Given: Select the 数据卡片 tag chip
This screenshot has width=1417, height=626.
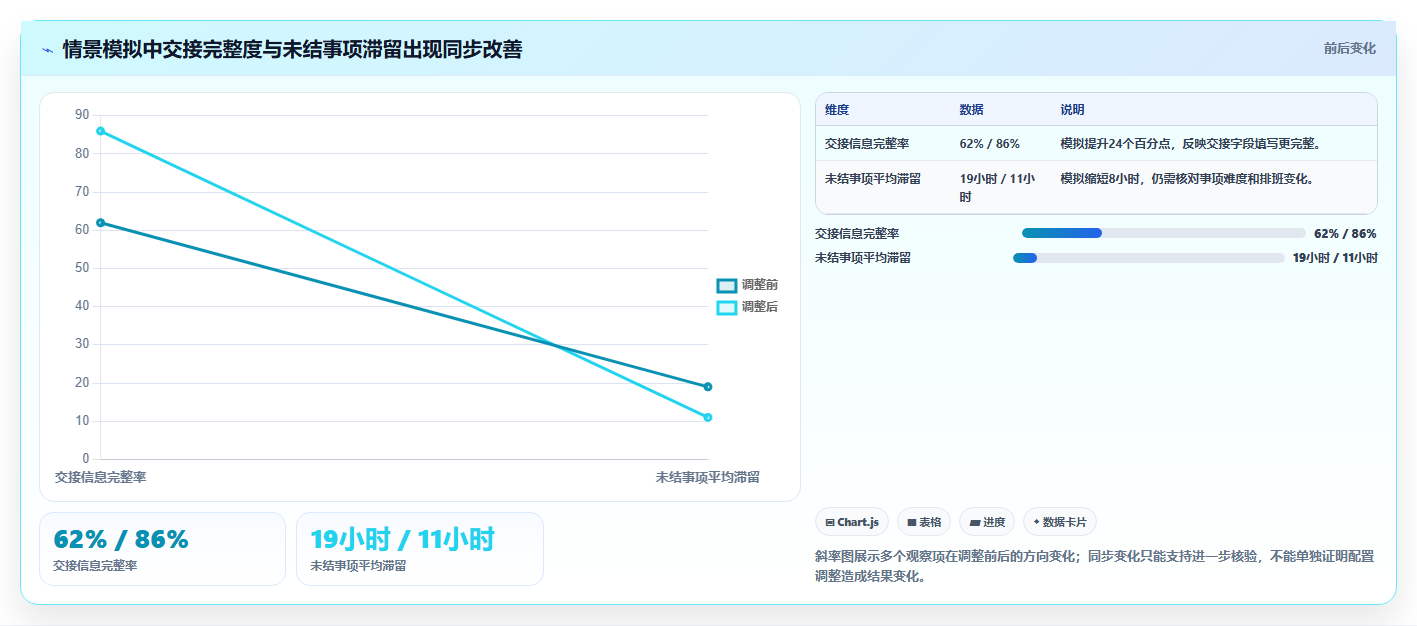Looking at the screenshot, I should click(1060, 522).
